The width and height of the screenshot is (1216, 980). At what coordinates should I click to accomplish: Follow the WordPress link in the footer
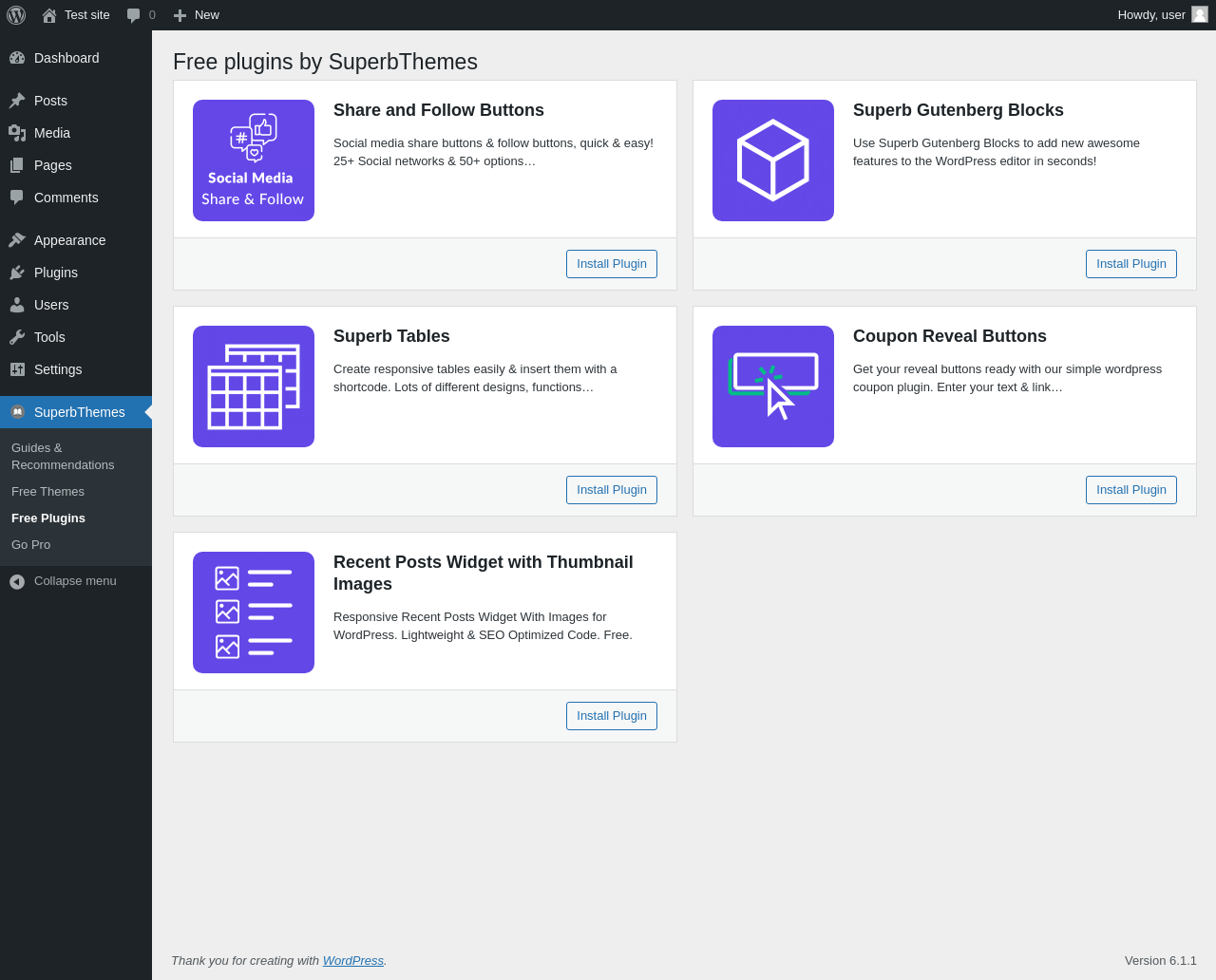pos(353,961)
